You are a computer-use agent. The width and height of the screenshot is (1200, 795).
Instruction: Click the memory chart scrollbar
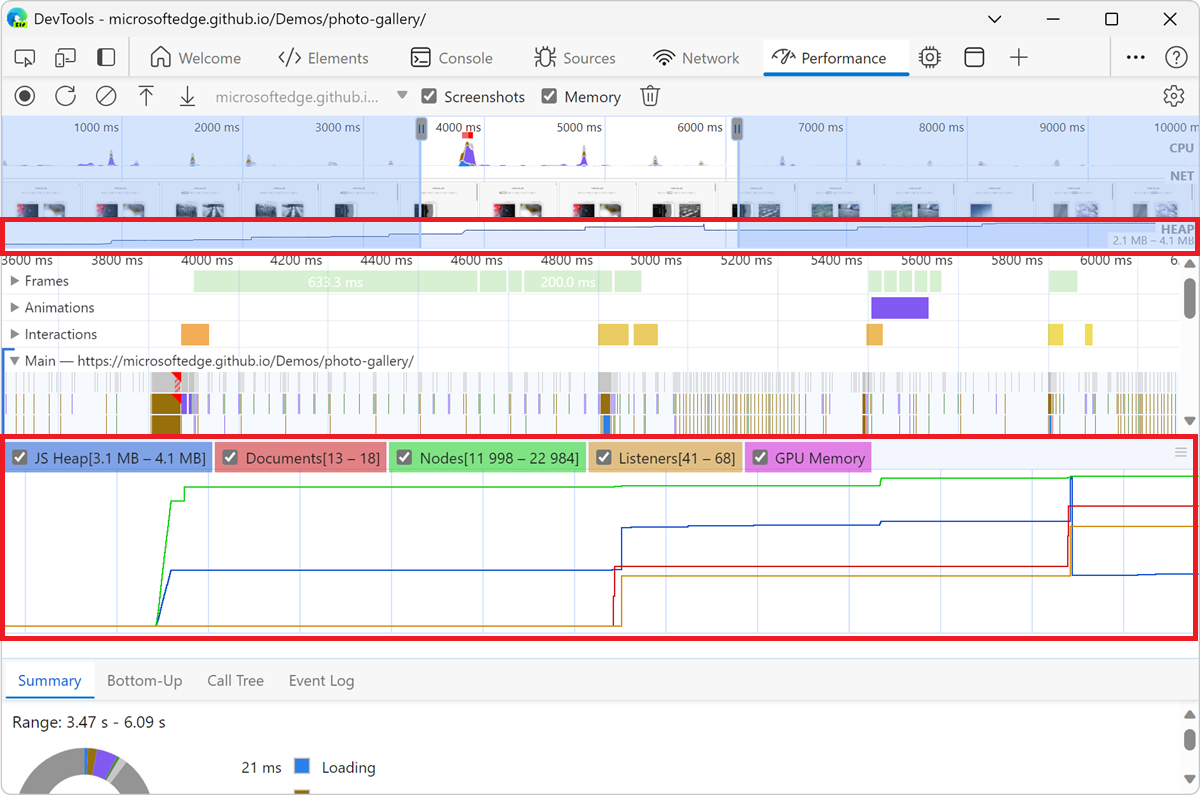coord(1179,452)
